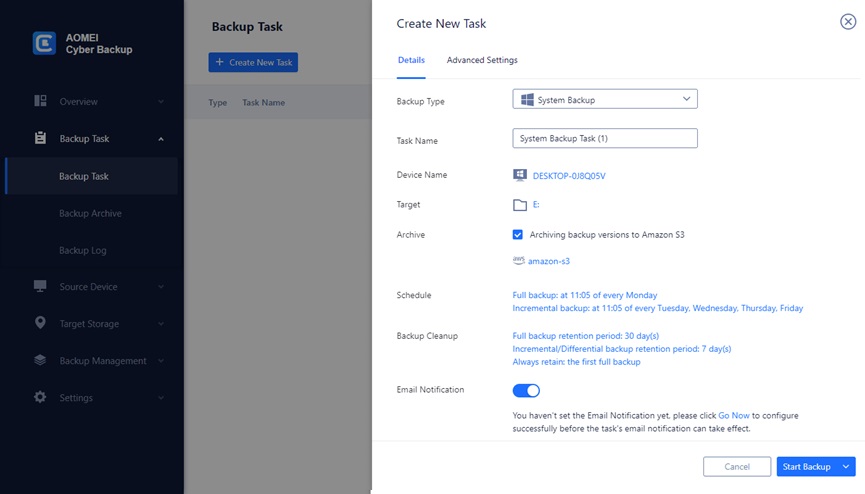The height and width of the screenshot is (494, 865).
Task: Uncheck Archiving backup versions to Amazon S3
Action: point(518,235)
